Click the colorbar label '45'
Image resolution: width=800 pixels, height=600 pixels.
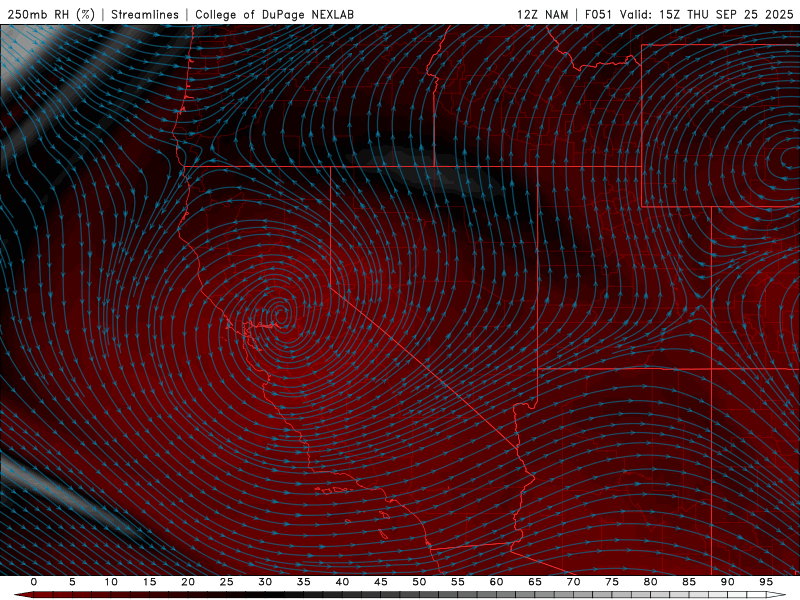pyautogui.click(x=381, y=582)
